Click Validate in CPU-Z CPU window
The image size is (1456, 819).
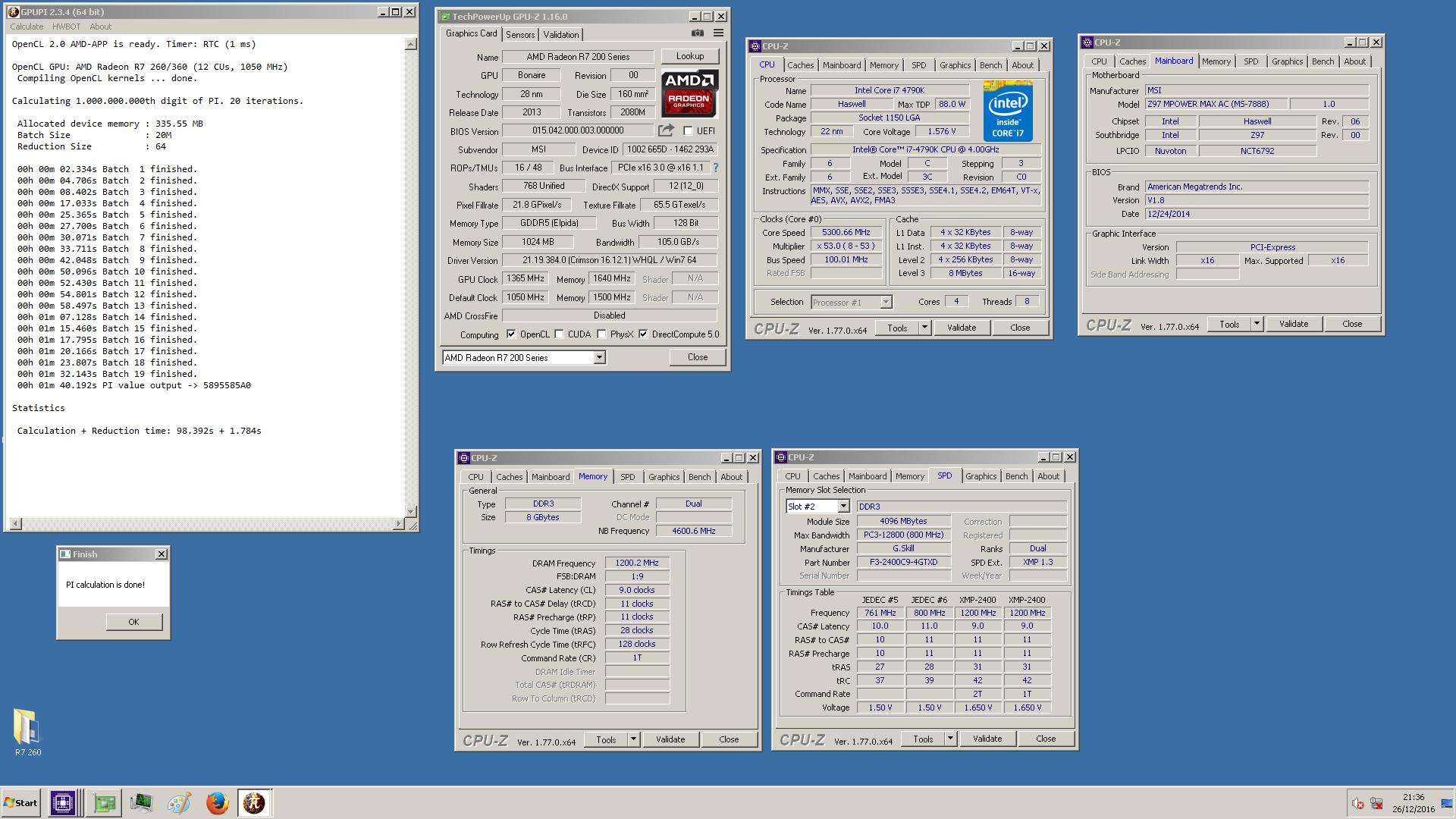961,328
